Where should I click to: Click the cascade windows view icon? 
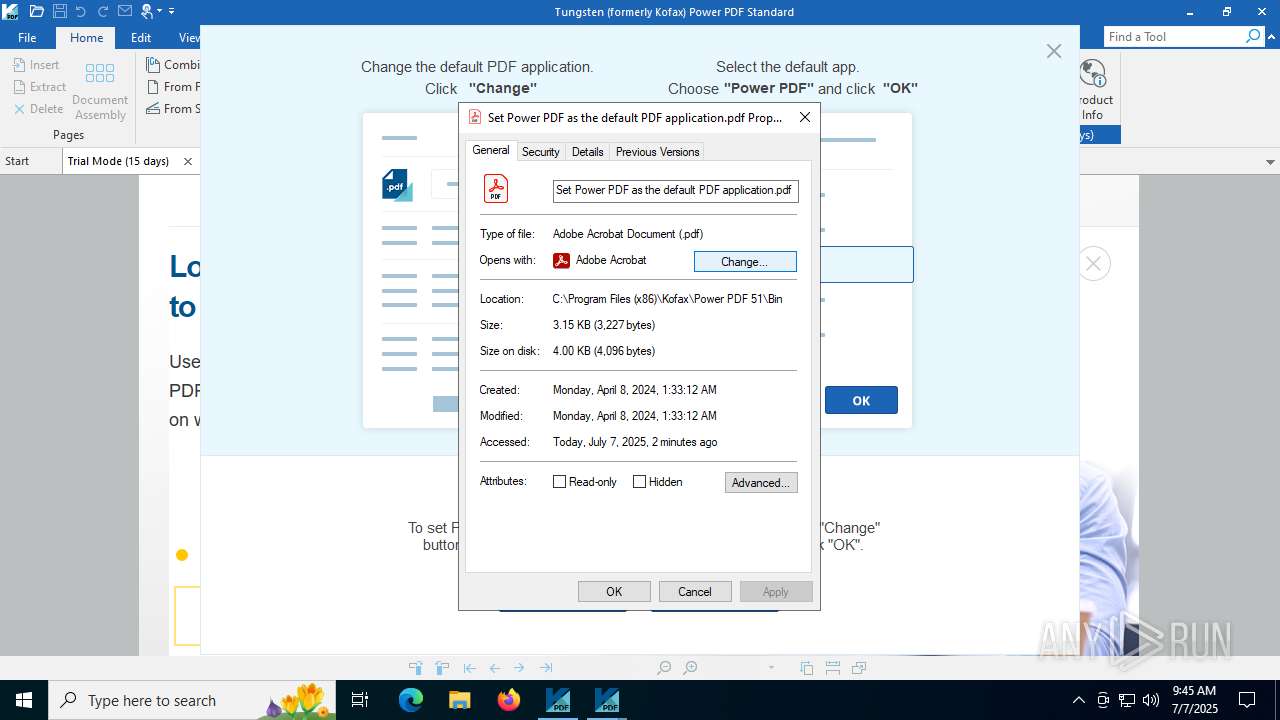click(x=858, y=668)
